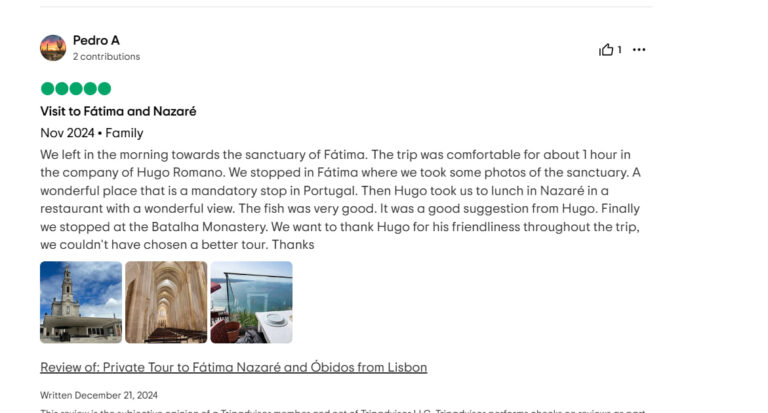Click the "Written December 21, 2024" date
This screenshot has height=413, width=768.
(99, 395)
